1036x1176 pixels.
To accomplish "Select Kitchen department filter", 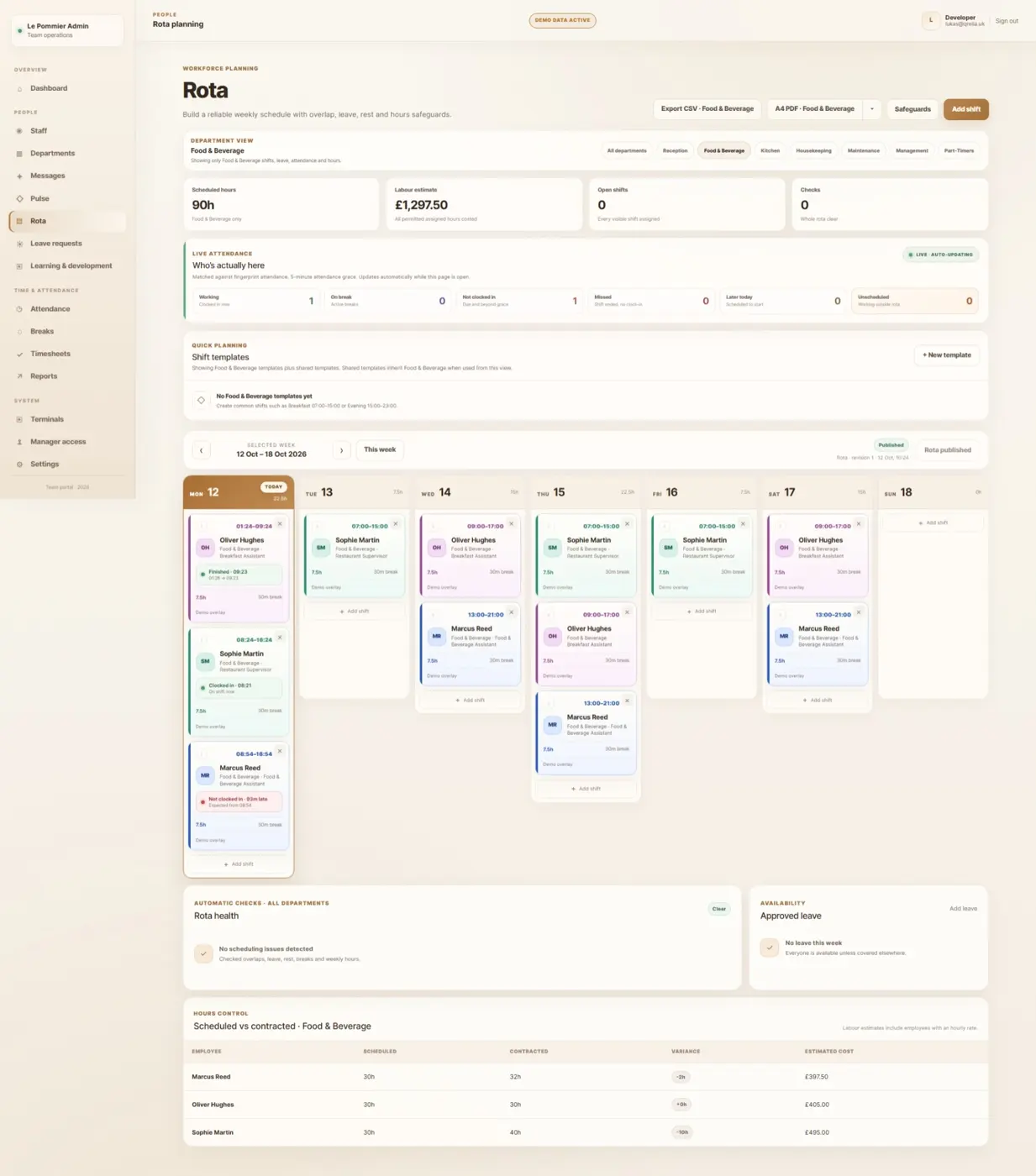I will coord(770,151).
